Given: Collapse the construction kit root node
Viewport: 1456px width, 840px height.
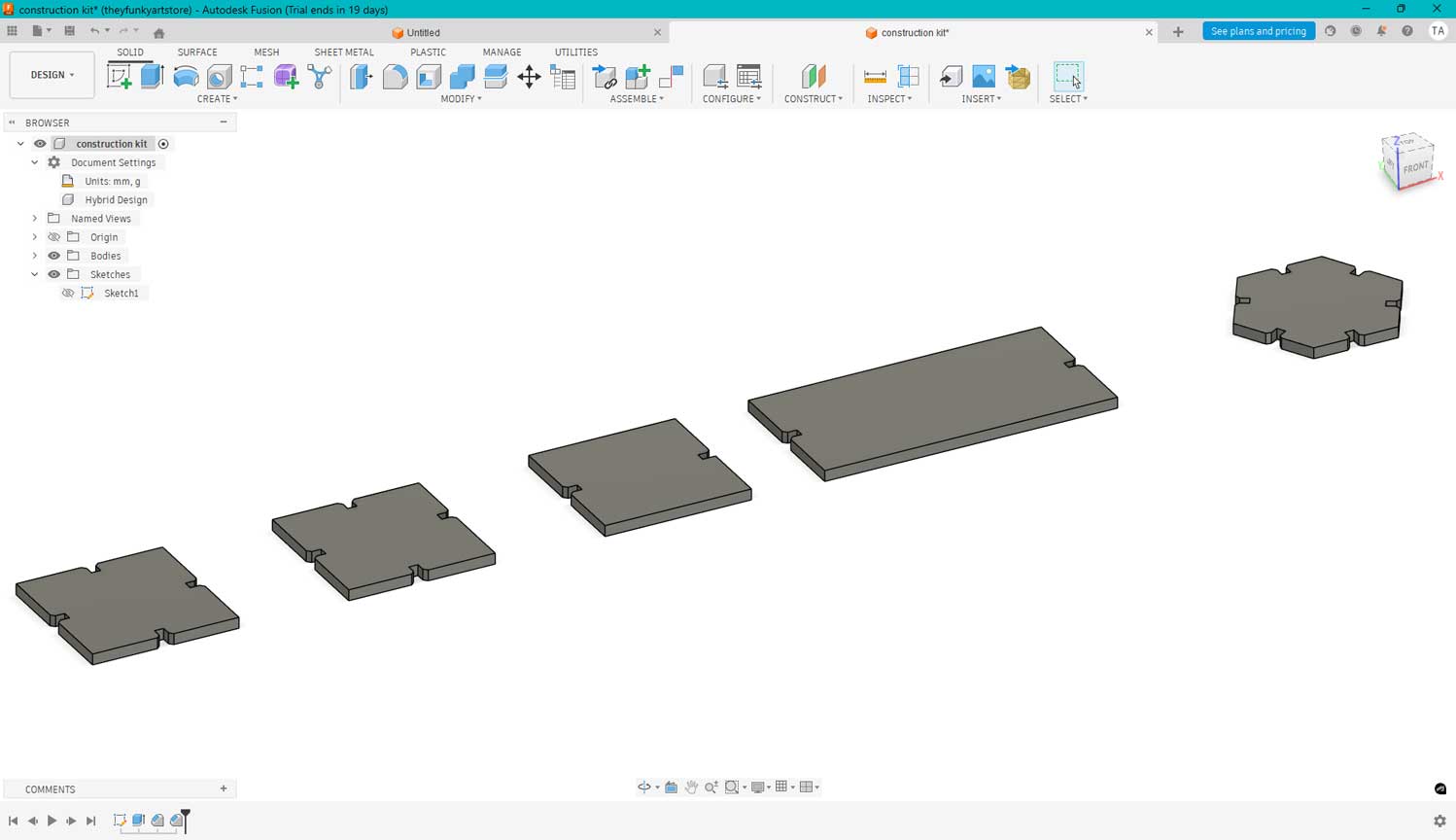Looking at the screenshot, I should (20, 144).
